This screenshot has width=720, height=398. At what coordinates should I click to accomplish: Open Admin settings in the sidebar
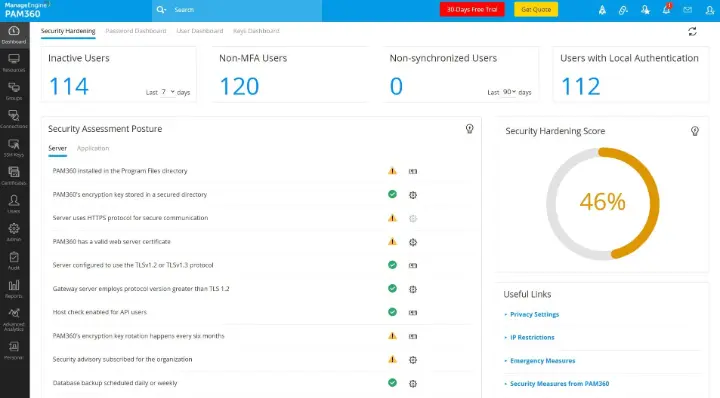[x=14, y=233]
